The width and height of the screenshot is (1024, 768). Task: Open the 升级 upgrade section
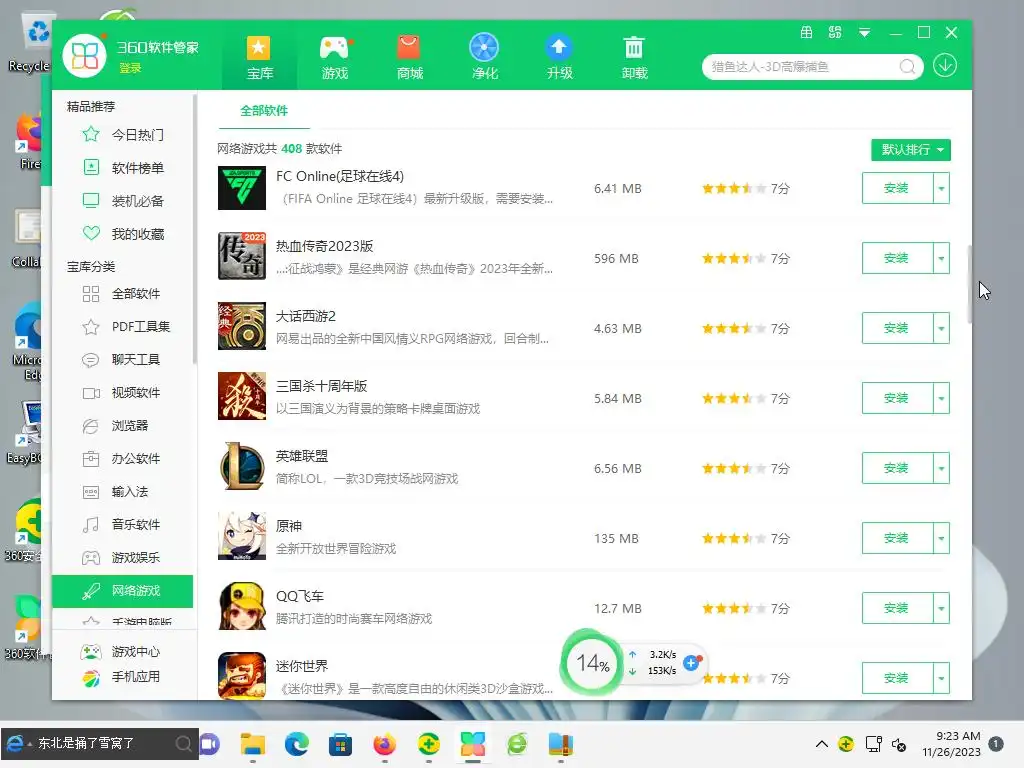pos(559,58)
